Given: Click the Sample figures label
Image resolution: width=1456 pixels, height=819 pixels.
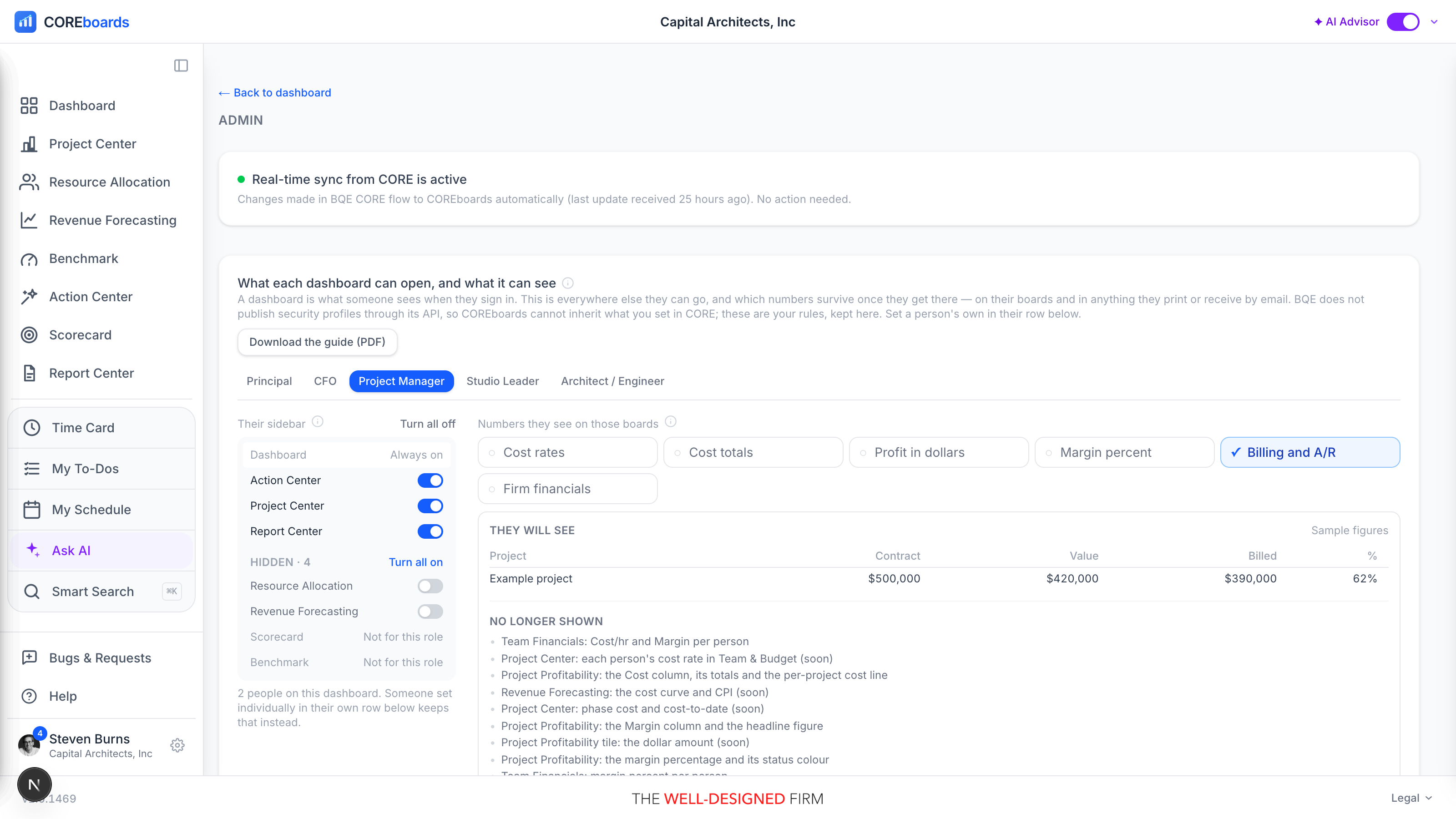Looking at the screenshot, I should pyautogui.click(x=1349, y=531).
